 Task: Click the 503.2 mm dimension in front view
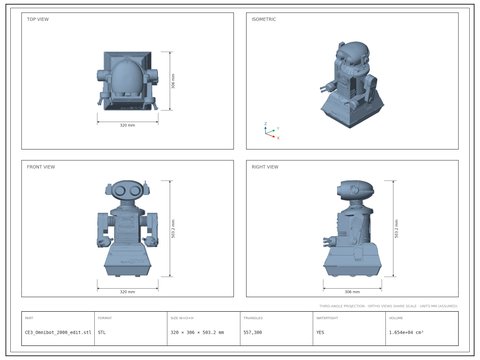[x=173, y=229]
